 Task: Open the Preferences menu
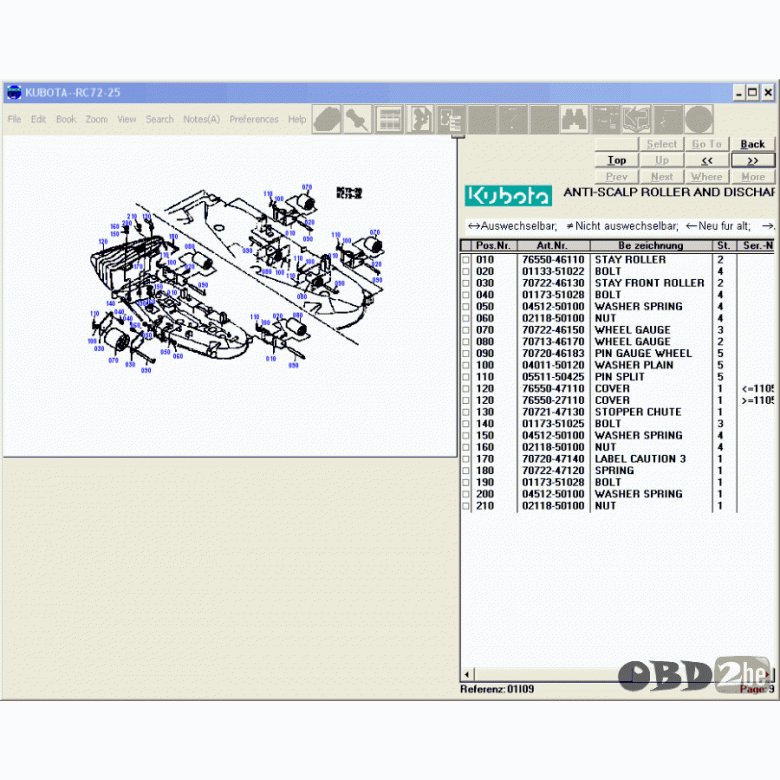point(254,119)
